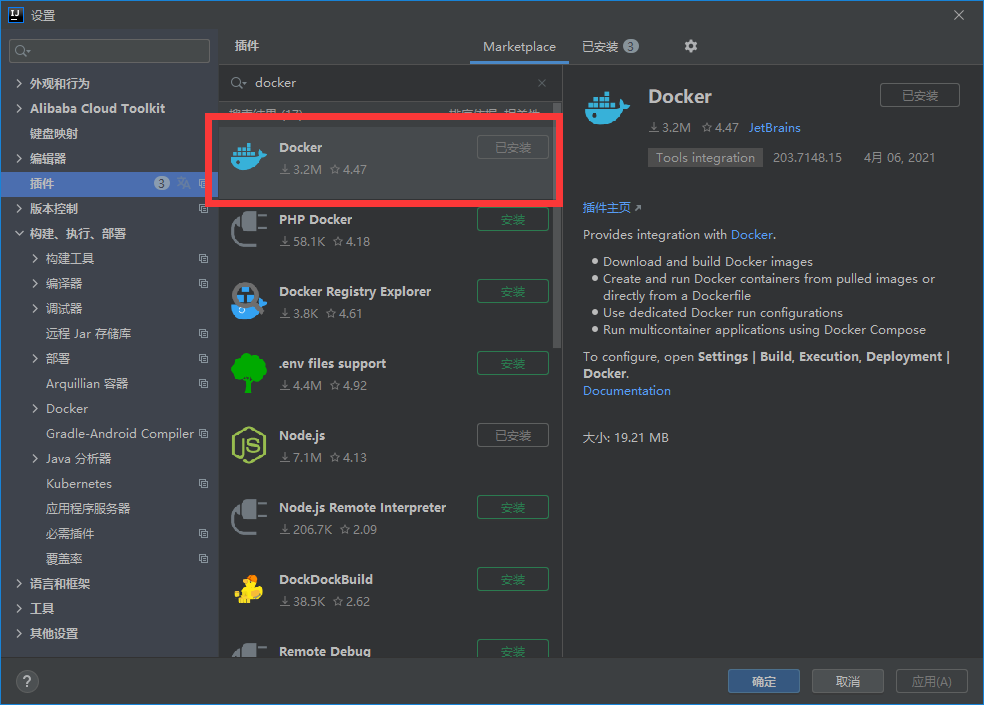This screenshot has width=984, height=705.
Task: Clear the docker search using the X
Action: click(541, 83)
